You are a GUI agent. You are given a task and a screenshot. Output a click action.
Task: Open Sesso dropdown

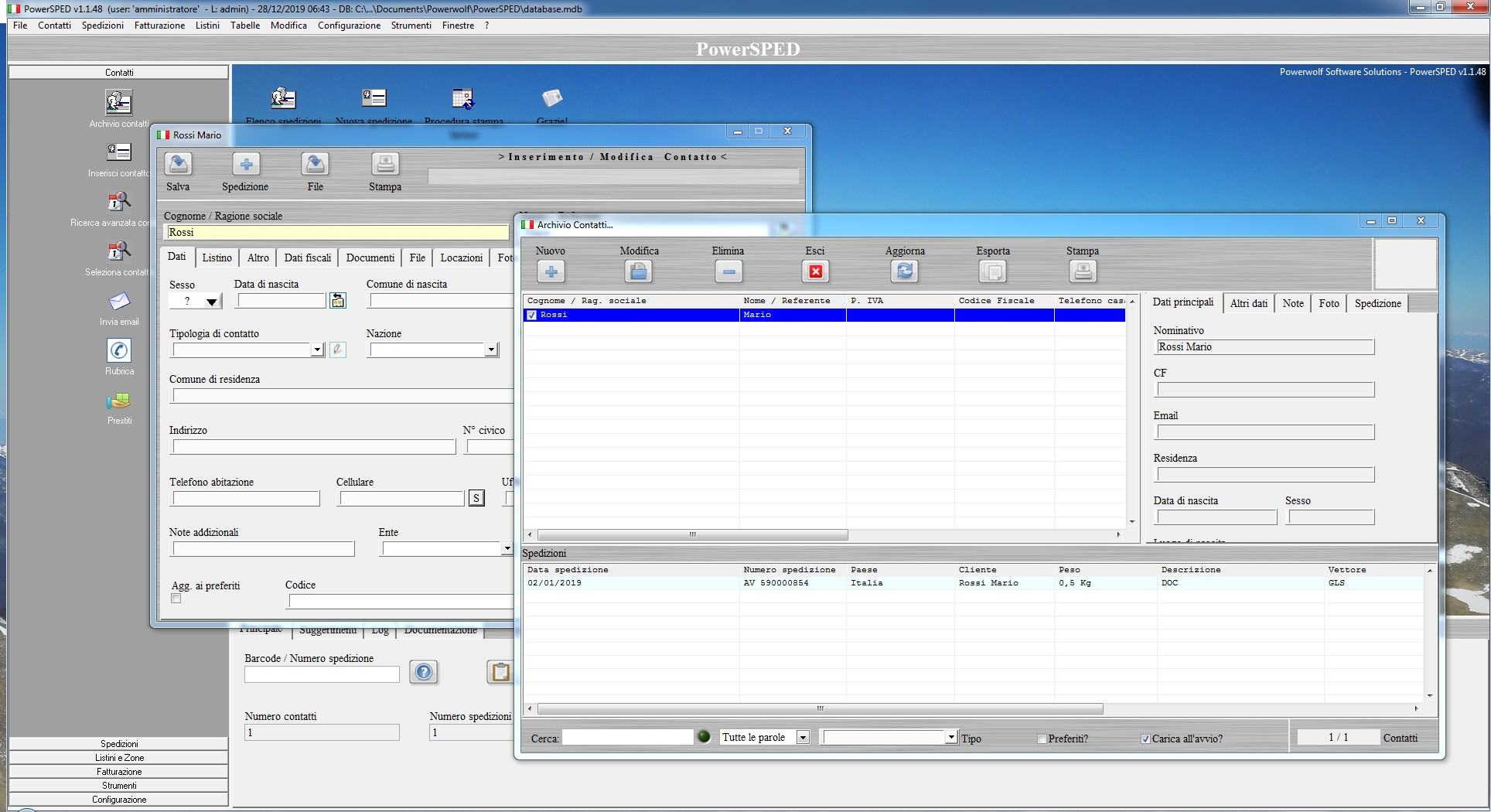[x=212, y=302]
